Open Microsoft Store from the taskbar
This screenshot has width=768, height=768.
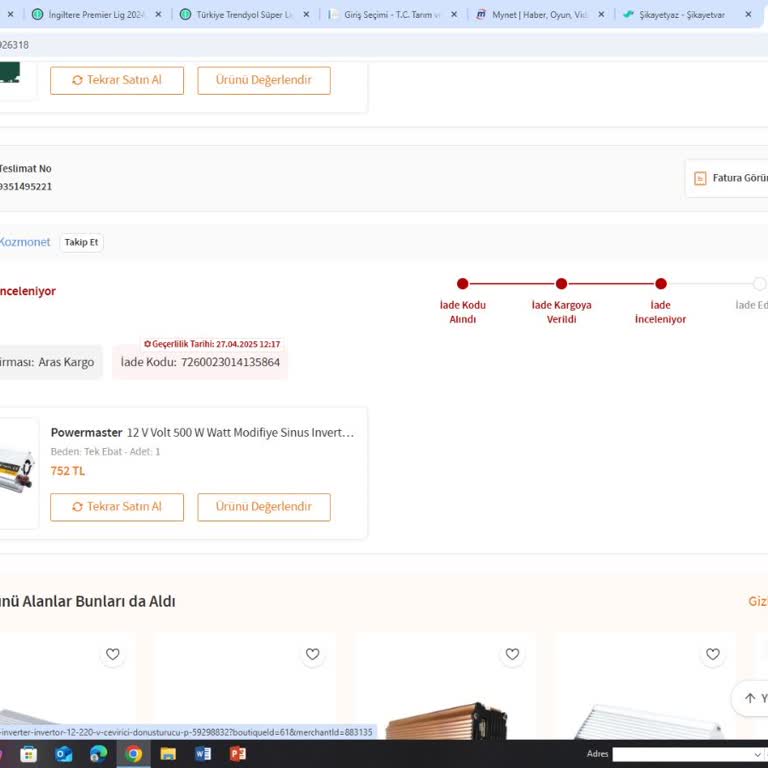[x=28, y=754]
